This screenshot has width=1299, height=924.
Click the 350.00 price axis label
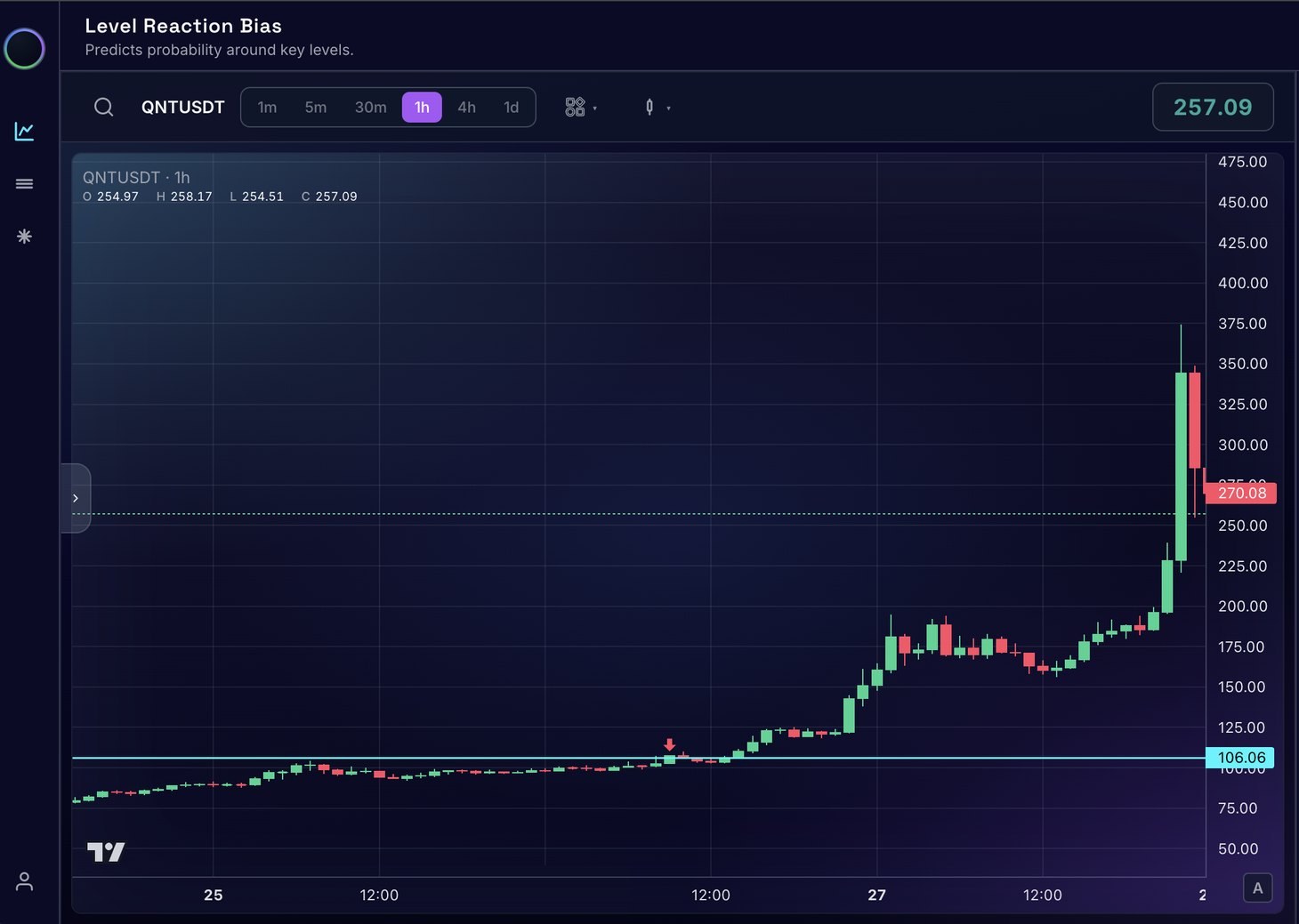click(x=1242, y=364)
